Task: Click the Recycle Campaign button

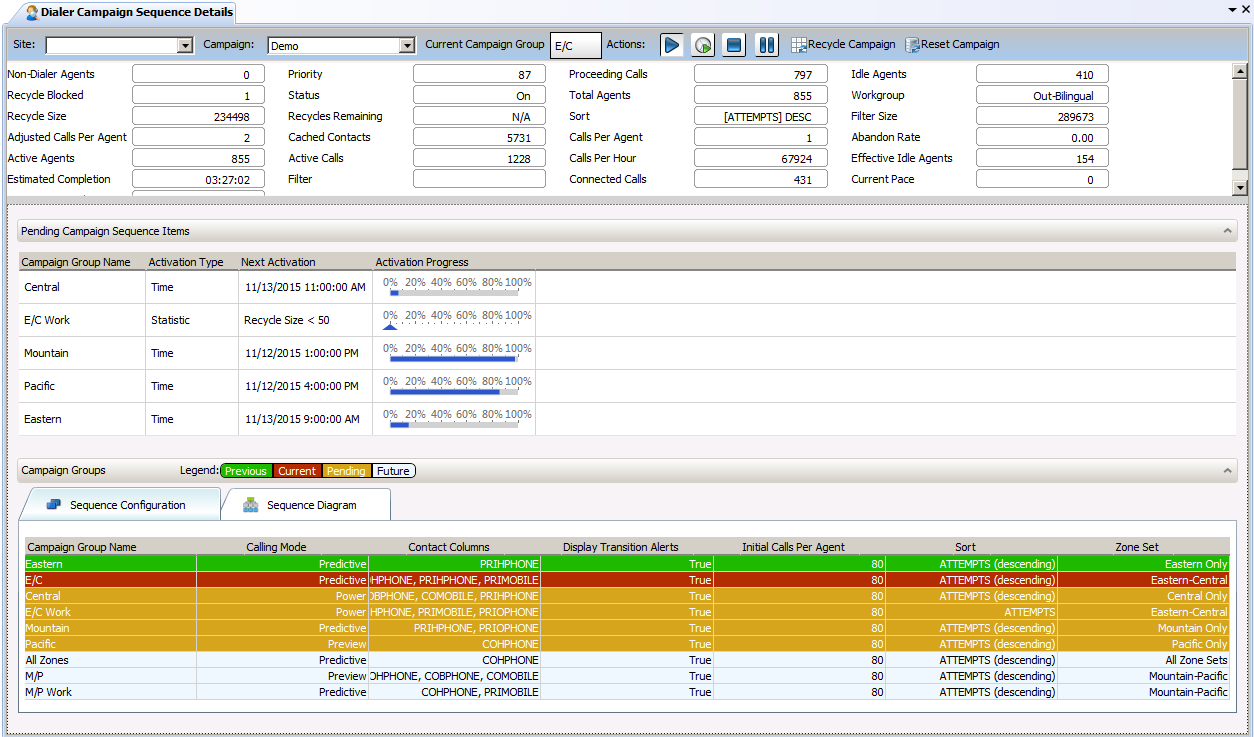Action: coord(843,44)
